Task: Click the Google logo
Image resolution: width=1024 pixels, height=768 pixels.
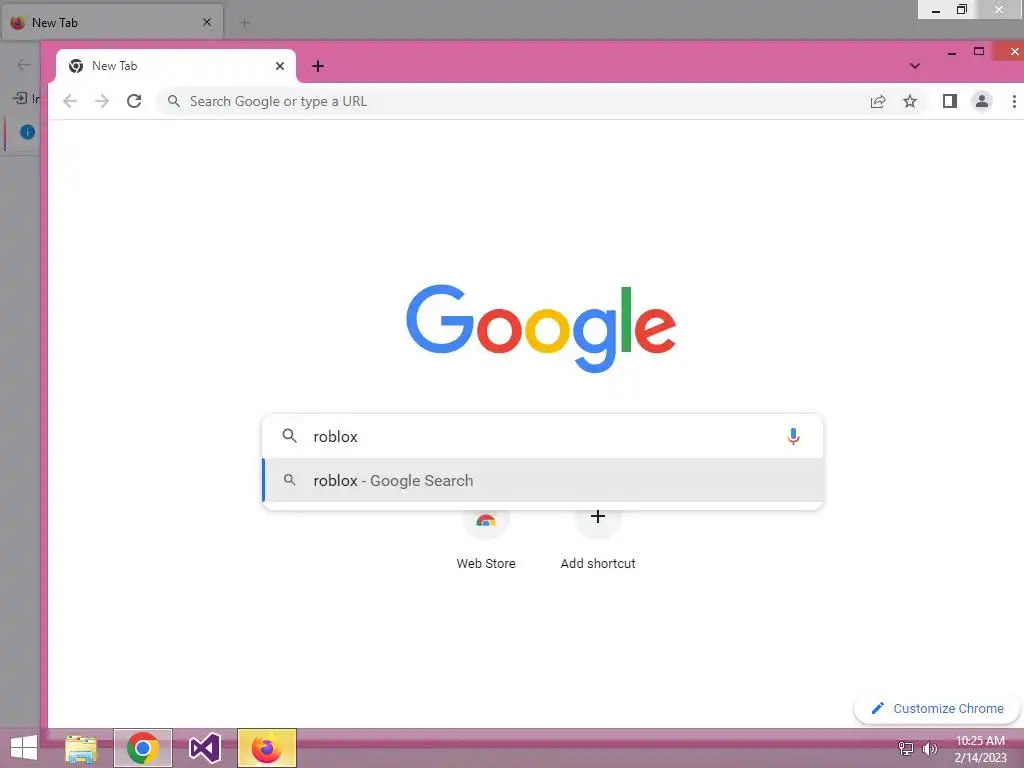Action: click(541, 328)
